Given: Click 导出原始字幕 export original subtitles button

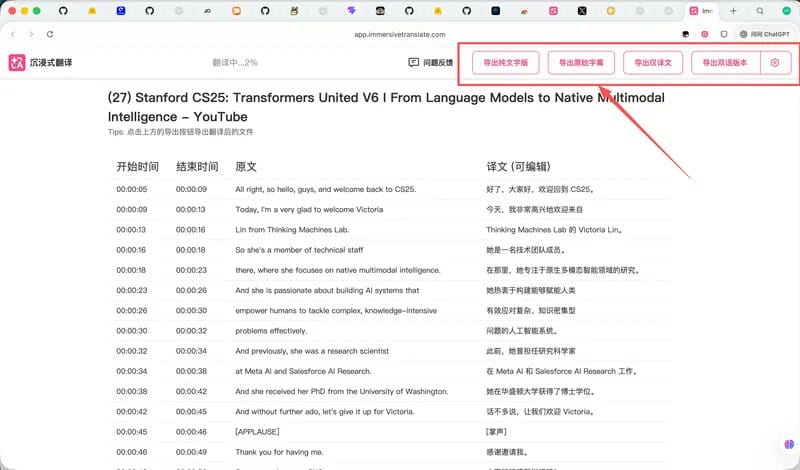Looking at the screenshot, I should pos(581,63).
